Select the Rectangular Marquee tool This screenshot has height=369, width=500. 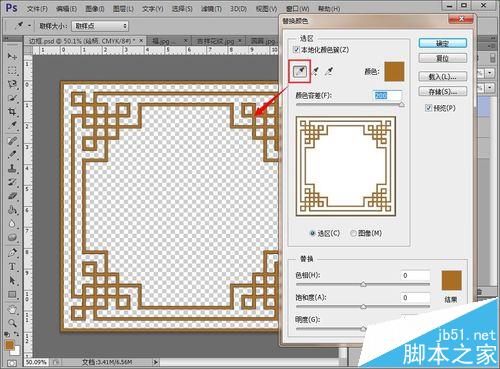12,70
